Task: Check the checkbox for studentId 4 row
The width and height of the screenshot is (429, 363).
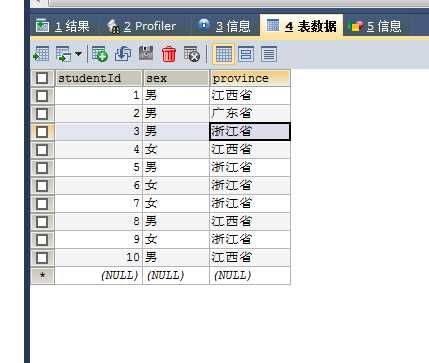Action: point(42,150)
